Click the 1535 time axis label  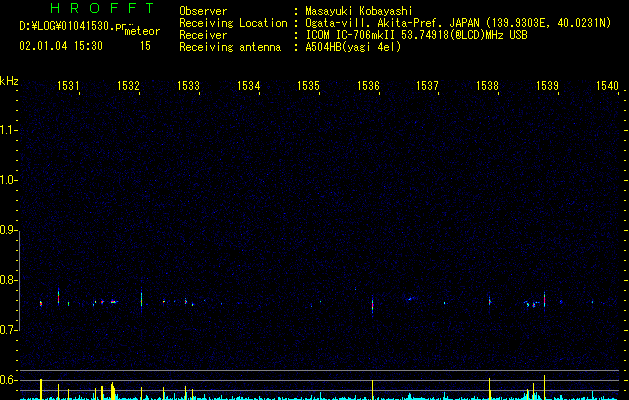308,86
